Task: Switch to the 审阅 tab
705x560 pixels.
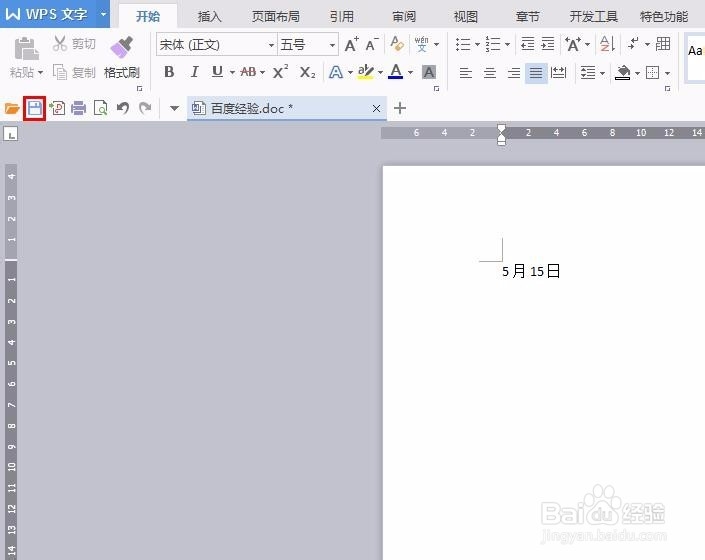Action: coord(404,17)
